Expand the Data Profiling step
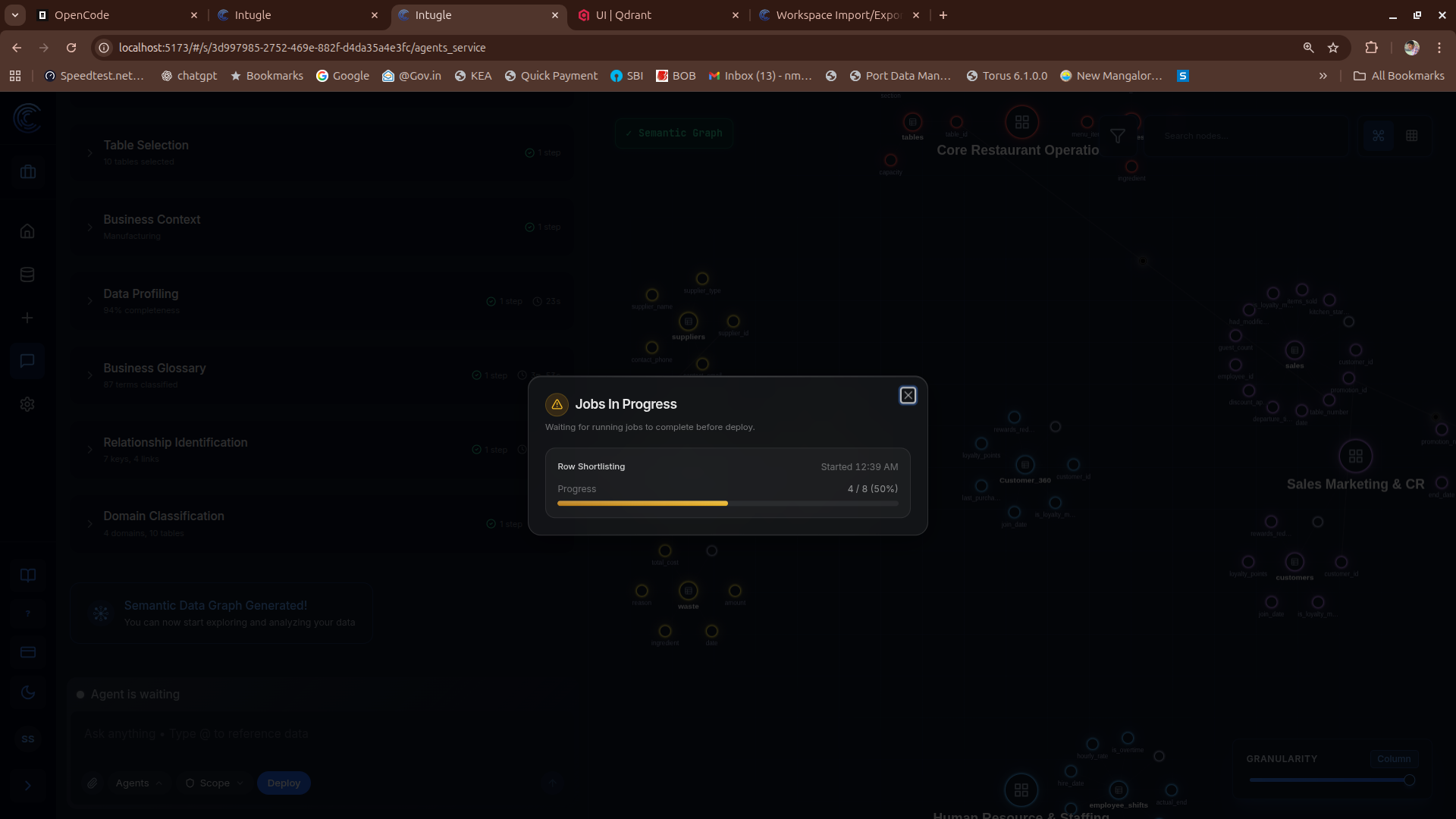The image size is (1456, 819). pyautogui.click(x=89, y=302)
